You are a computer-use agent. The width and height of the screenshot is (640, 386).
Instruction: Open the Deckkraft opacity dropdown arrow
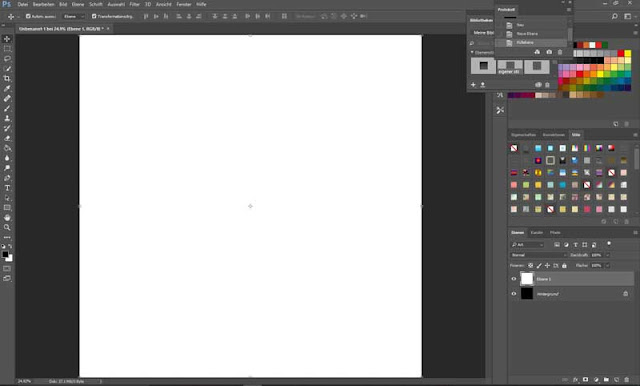pos(607,255)
